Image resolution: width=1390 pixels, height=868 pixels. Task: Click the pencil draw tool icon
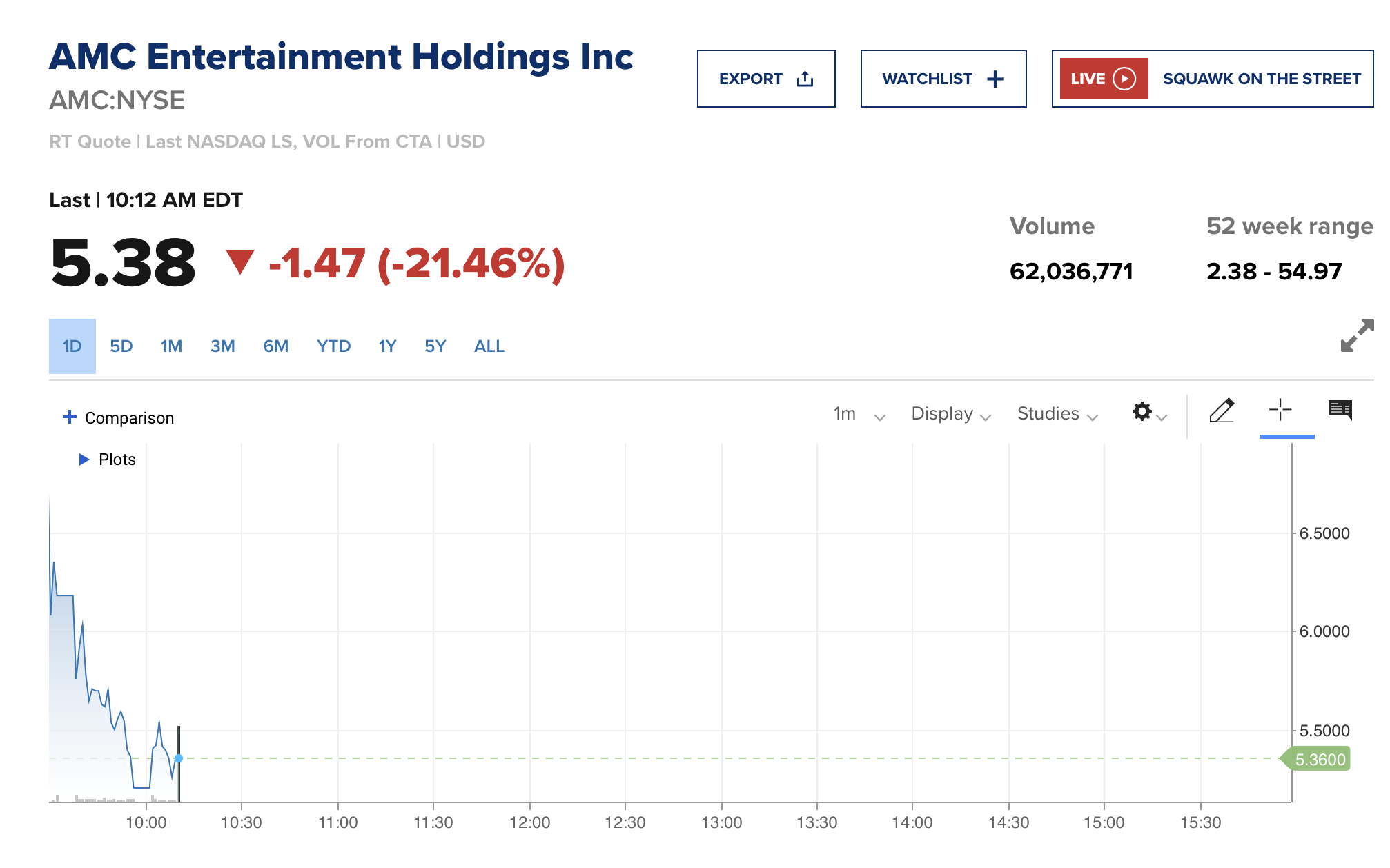tap(1222, 411)
